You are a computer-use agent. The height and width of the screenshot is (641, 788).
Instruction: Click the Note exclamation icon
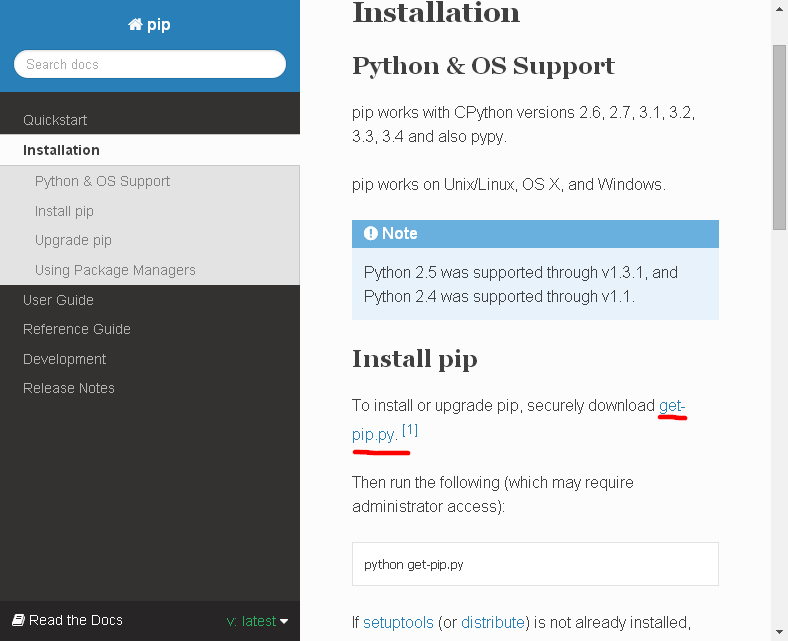[370, 233]
